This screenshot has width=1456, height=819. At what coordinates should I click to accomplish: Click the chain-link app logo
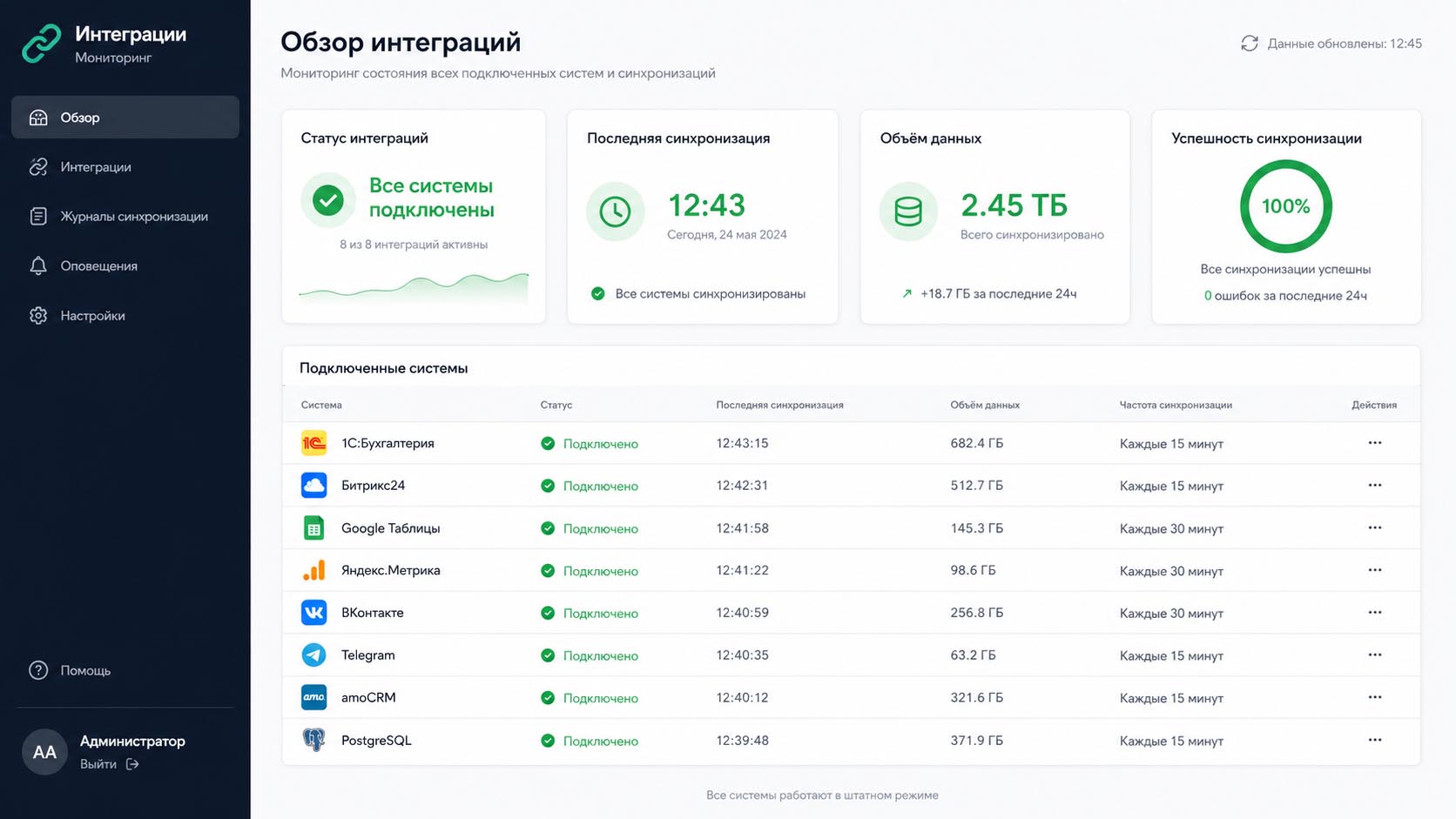pos(42,44)
